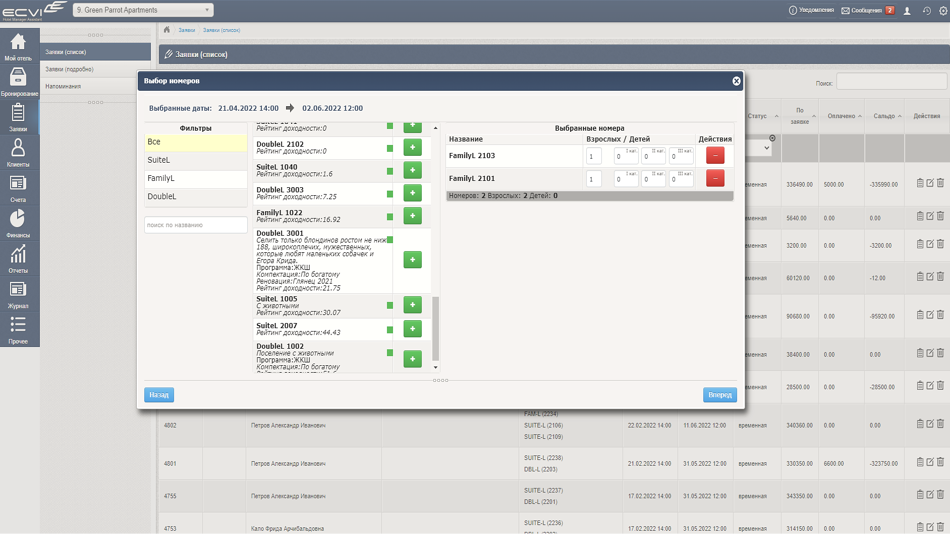The image size is (950, 534).
Task: Open the Финансы section
Action: click(18, 224)
